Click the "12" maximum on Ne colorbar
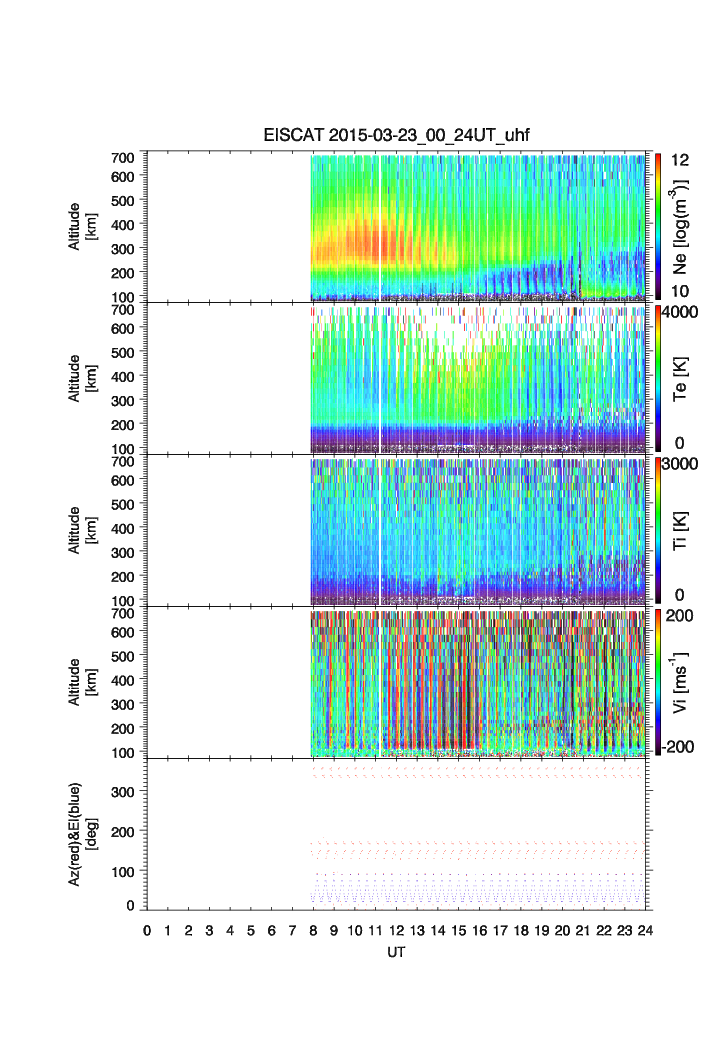The width and height of the screenshot is (708, 1062). point(680,160)
